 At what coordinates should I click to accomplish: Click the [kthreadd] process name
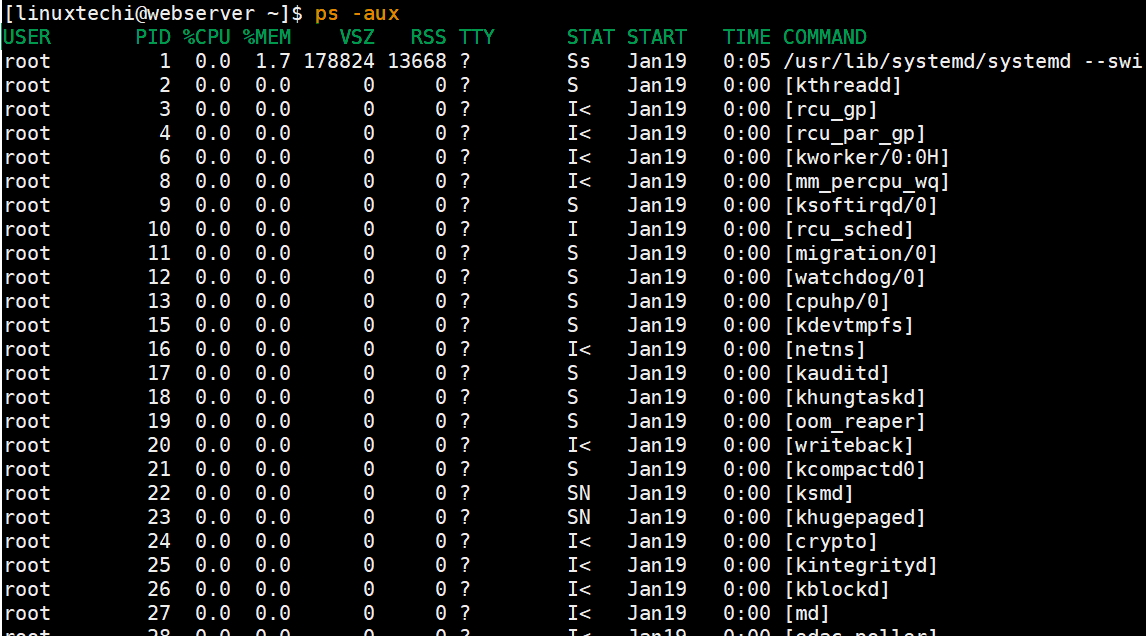(x=843, y=86)
